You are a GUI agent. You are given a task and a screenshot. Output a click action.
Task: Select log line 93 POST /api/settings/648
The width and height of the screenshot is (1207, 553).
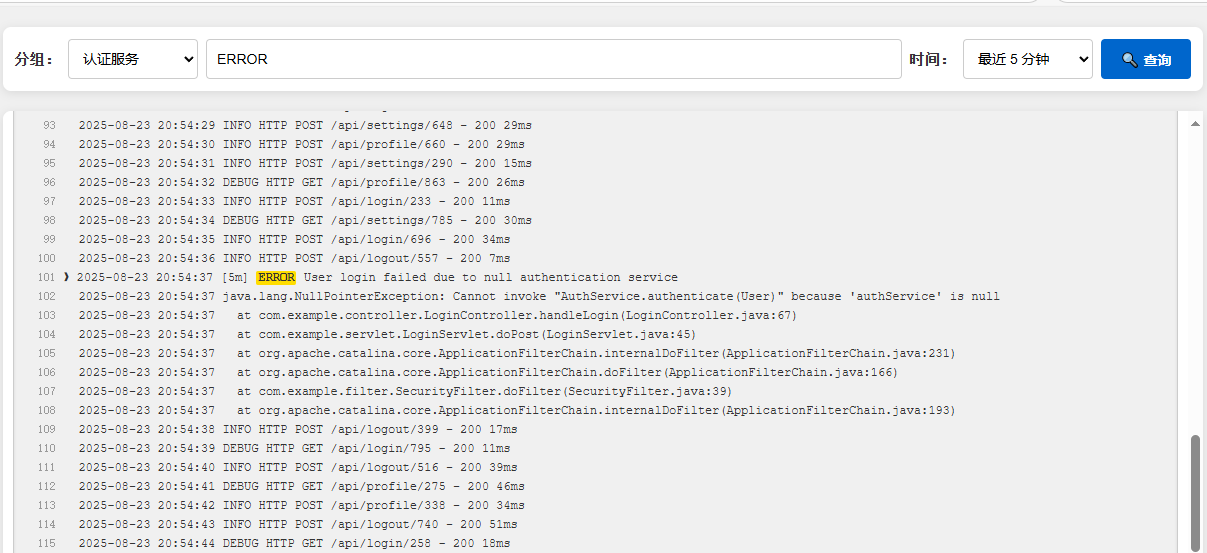click(305, 125)
